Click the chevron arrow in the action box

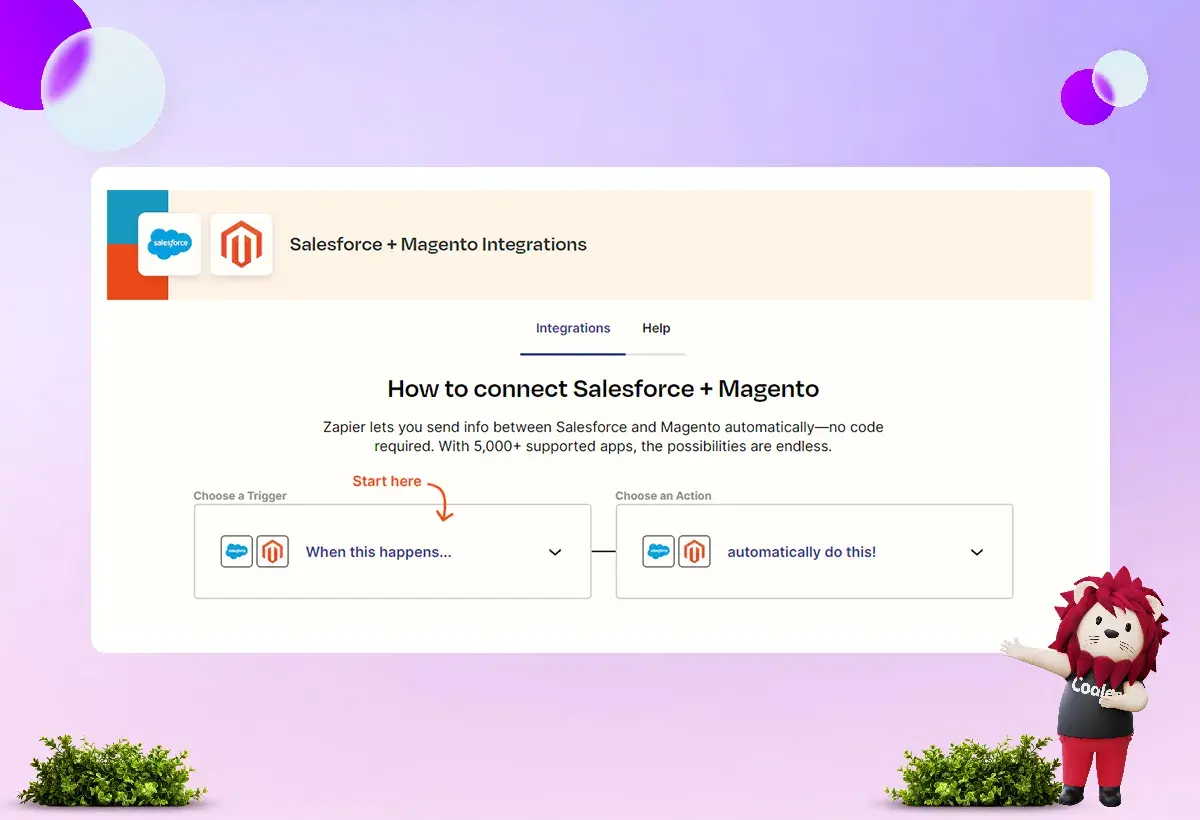coord(977,552)
